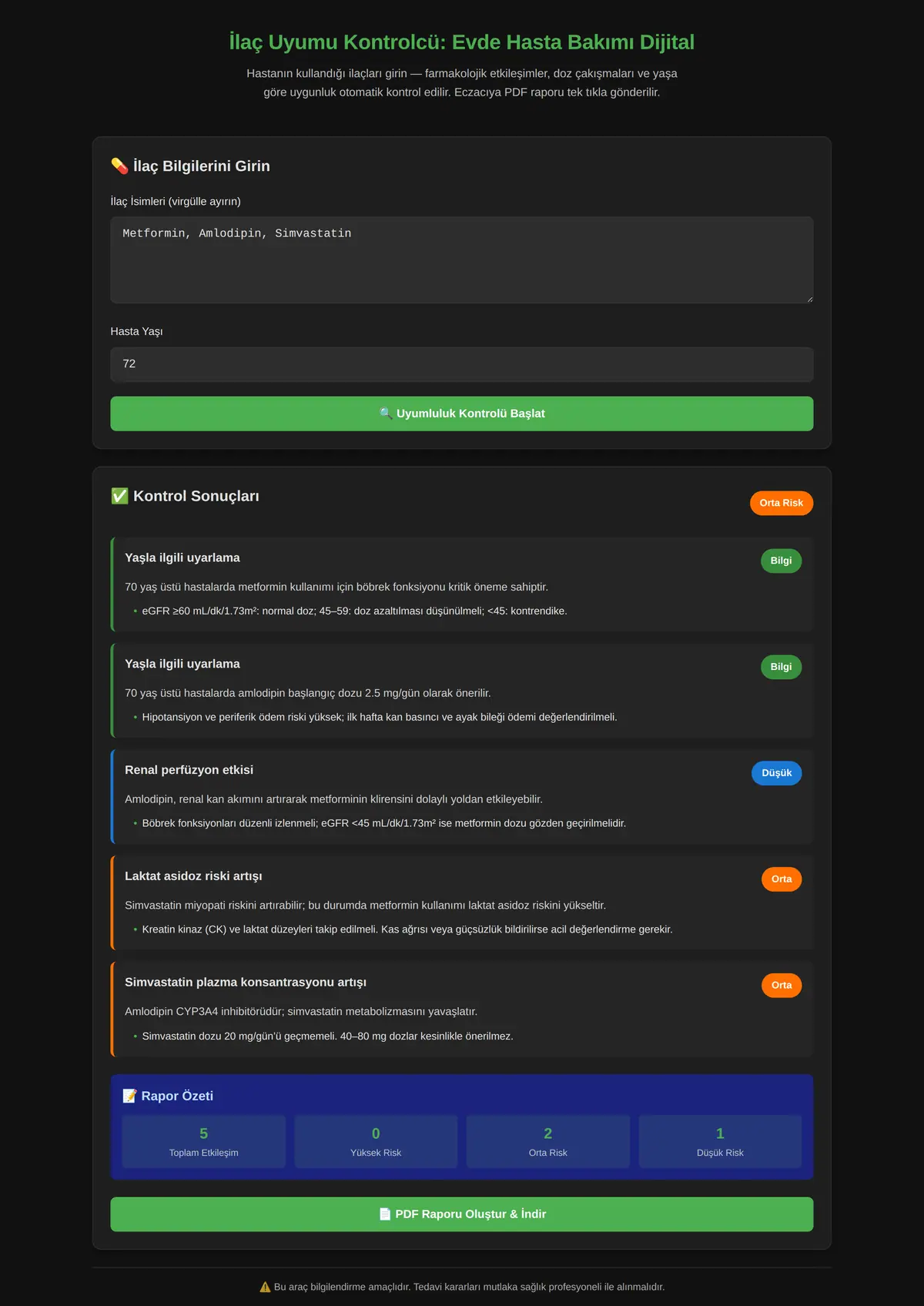
Task: Click the Hipotansiyon ve periferik ödem note
Action: coord(380,718)
